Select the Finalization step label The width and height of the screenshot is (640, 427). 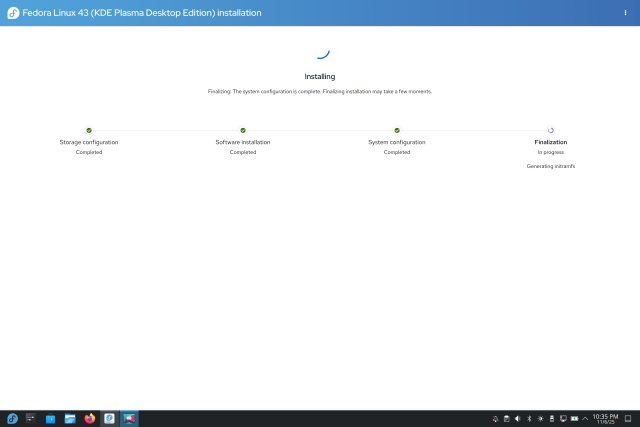coord(551,142)
